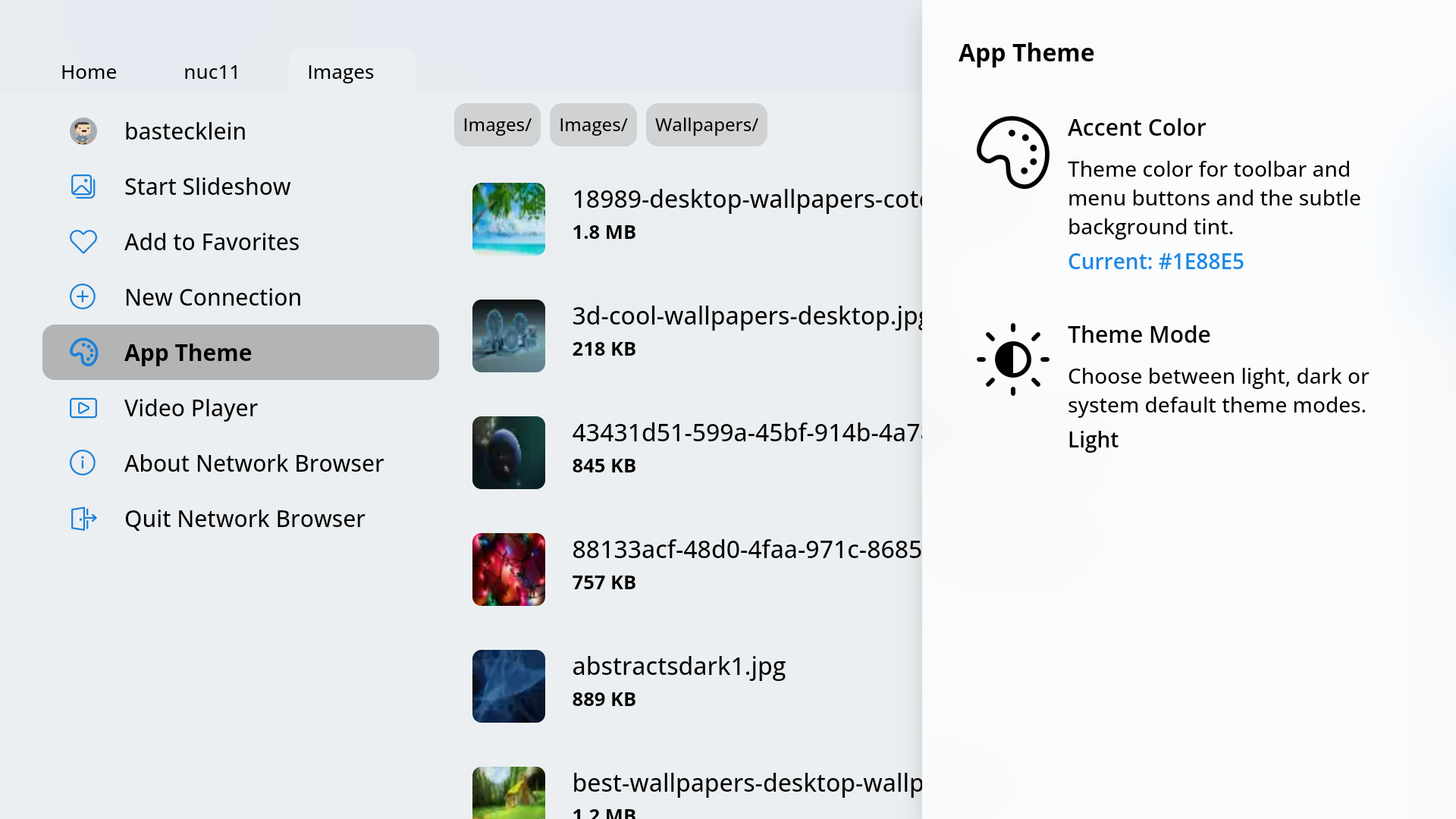Viewport: 1456px width, 819px height.
Task: Open the Theme Mode selection under Light
Action: [x=1092, y=439]
